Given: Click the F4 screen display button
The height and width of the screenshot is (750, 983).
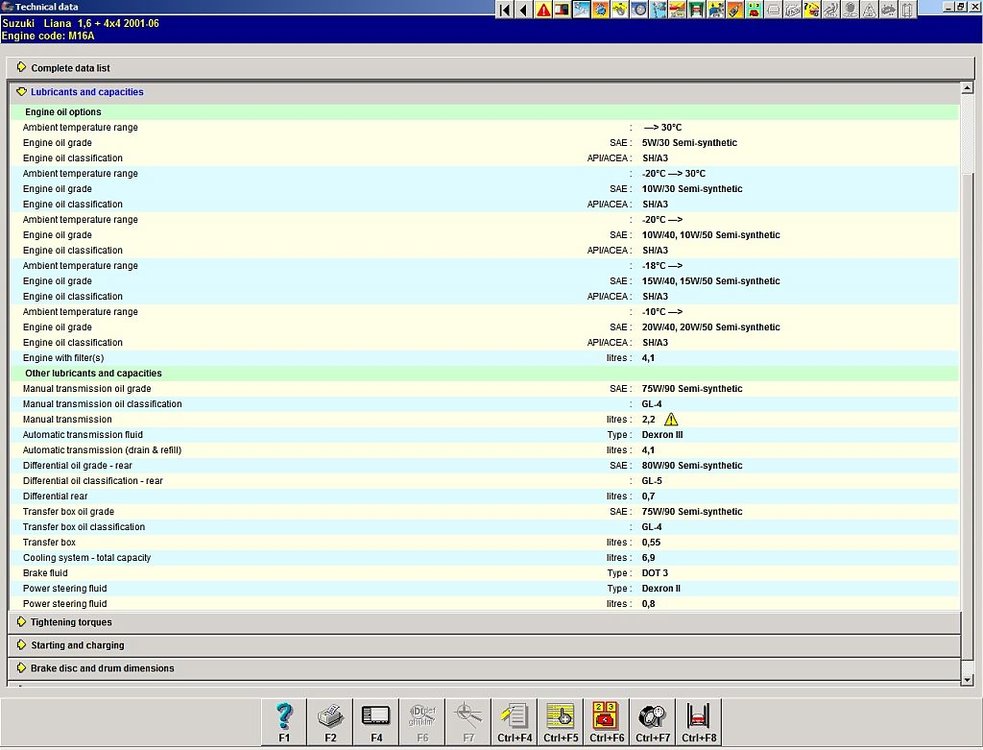Looking at the screenshot, I should pyautogui.click(x=376, y=722).
